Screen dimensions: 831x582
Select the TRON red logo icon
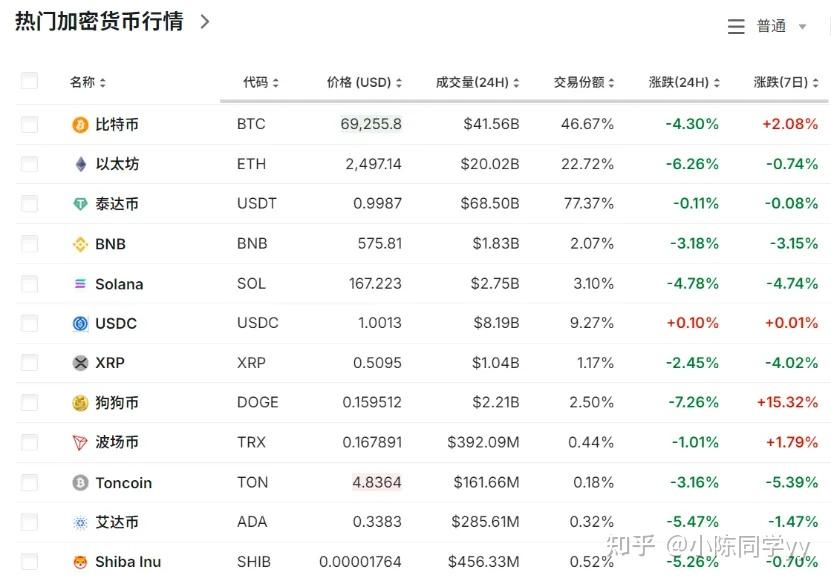click(78, 442)
